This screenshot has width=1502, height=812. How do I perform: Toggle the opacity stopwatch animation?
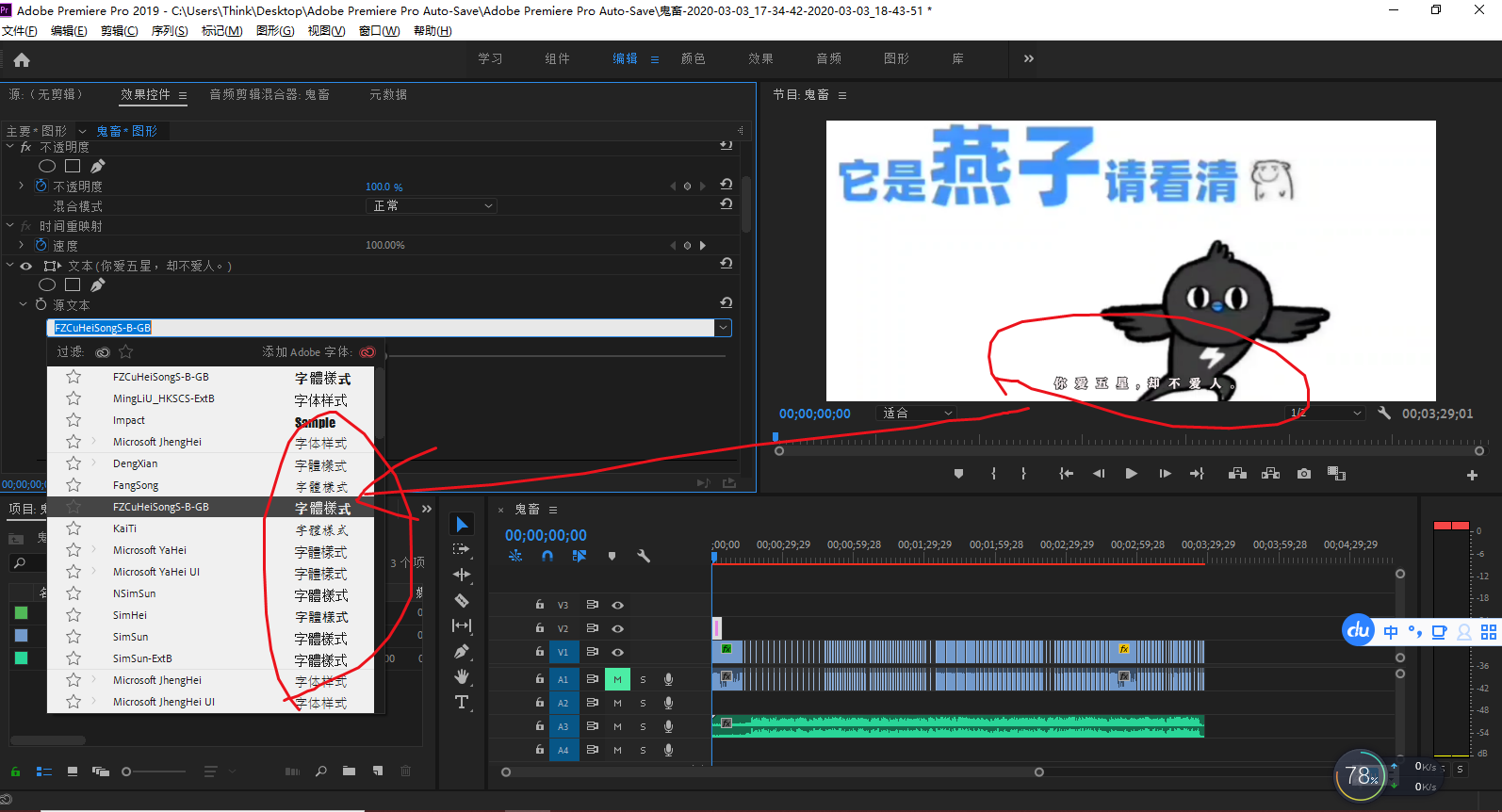pyautogui.click(x=41, y=187)
